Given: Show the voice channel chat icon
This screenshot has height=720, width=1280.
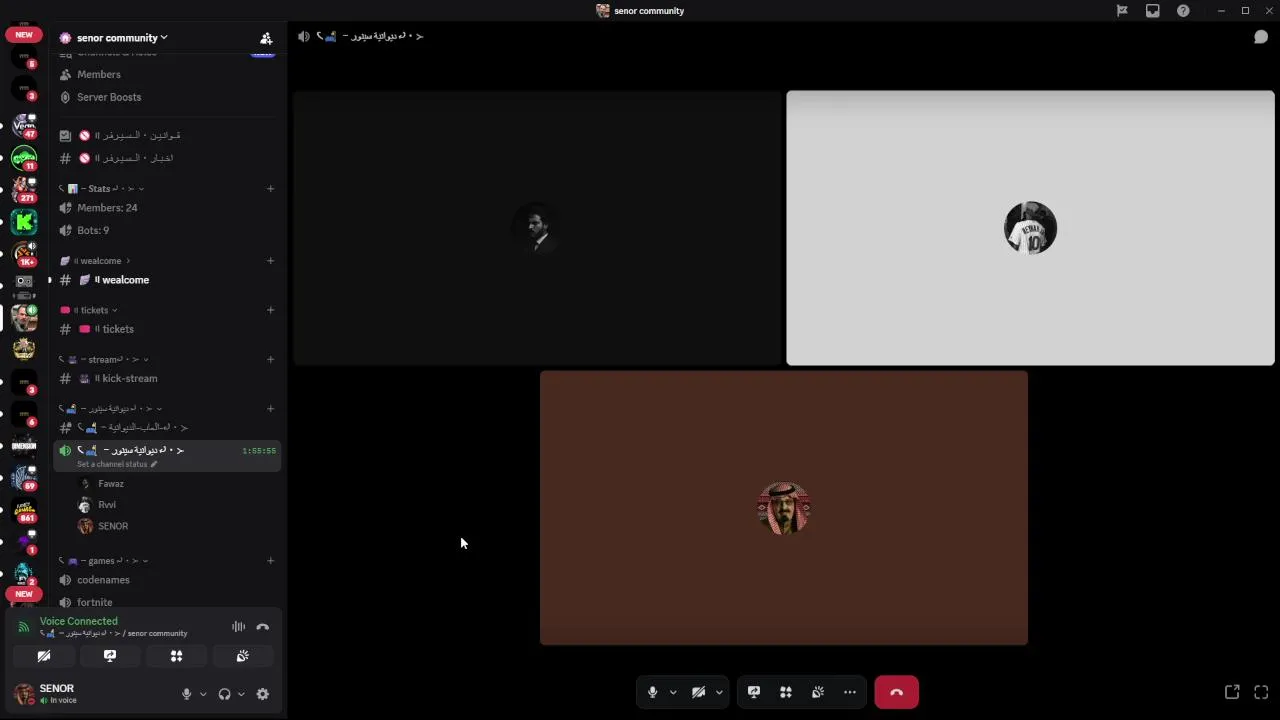Looking at the screenshot, I should pyautogui.click(x=1261, y=37).
